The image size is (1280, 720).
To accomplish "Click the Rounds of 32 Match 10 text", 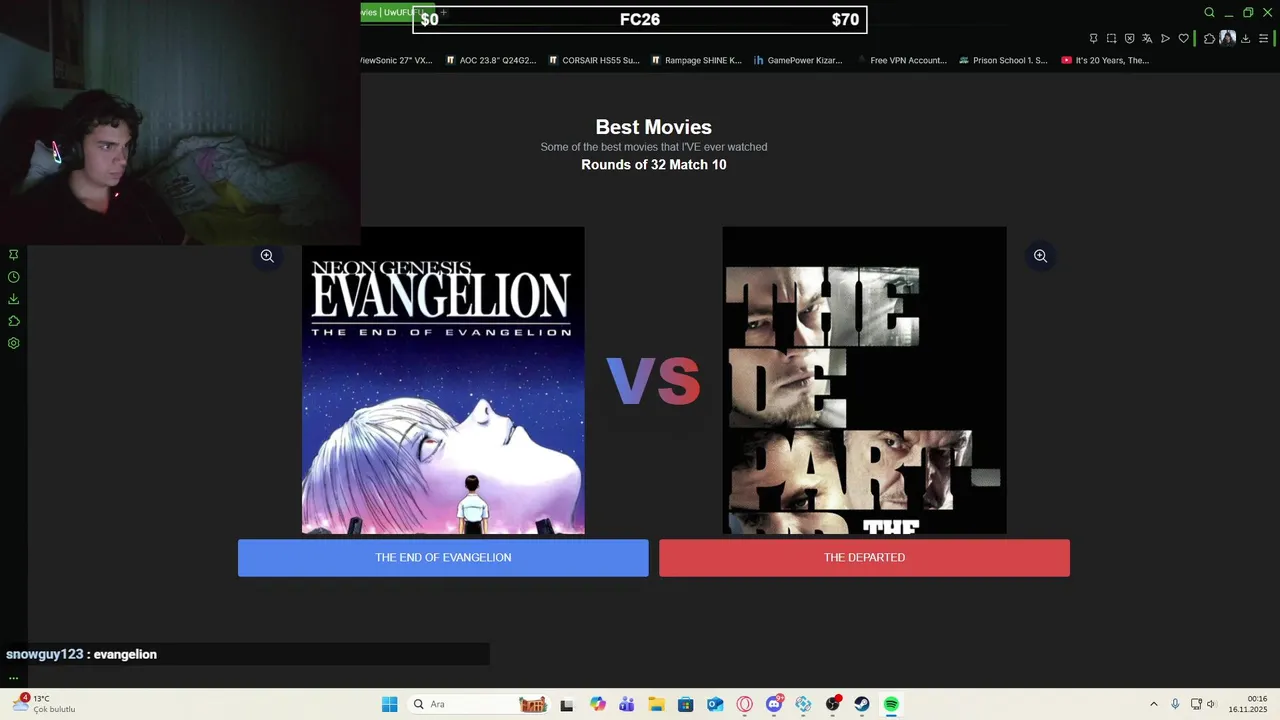I will [x=654, y=165].
